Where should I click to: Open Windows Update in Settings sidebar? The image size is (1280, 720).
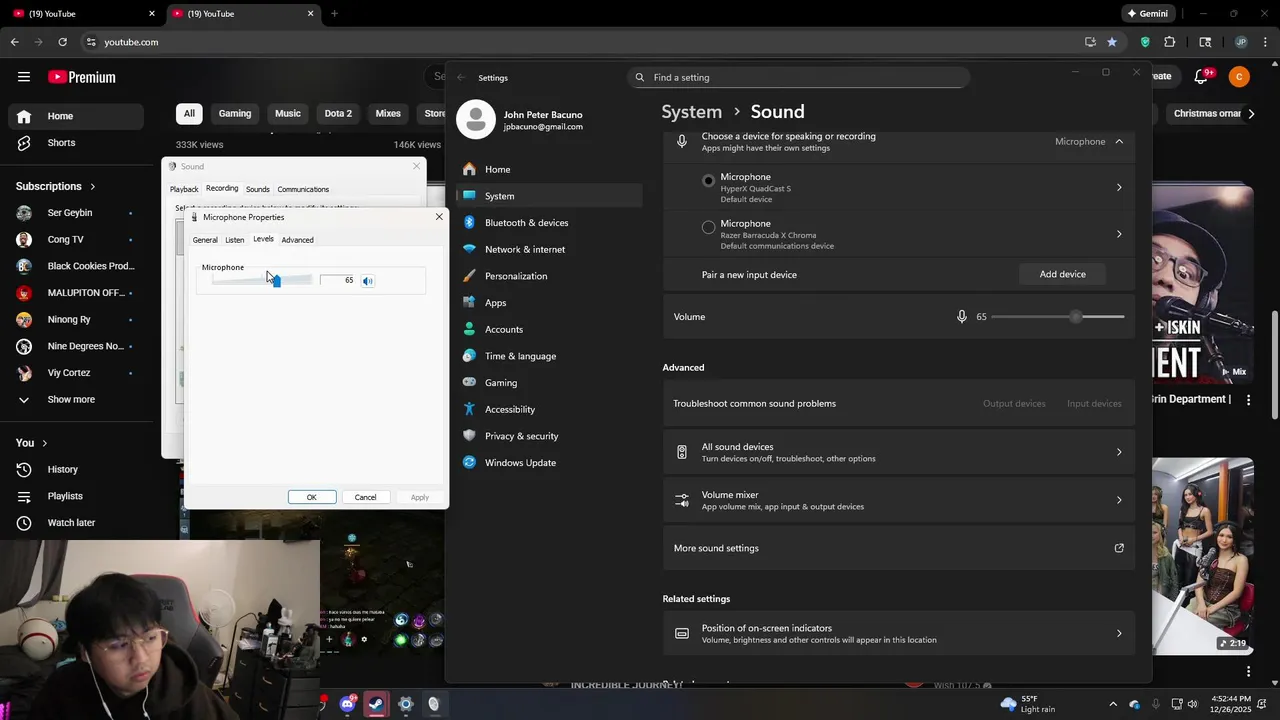(x=549, y=463)
